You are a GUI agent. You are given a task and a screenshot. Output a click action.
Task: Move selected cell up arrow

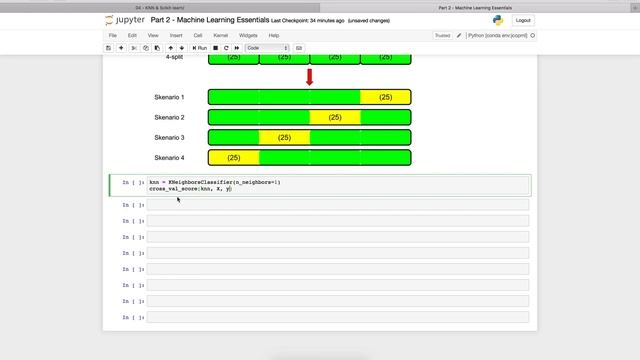[171, 48]
